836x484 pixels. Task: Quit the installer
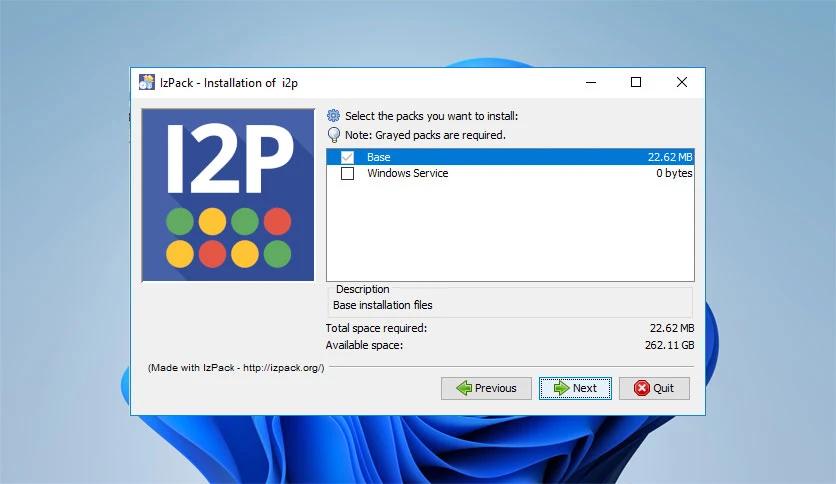click(x=654, y=388)
